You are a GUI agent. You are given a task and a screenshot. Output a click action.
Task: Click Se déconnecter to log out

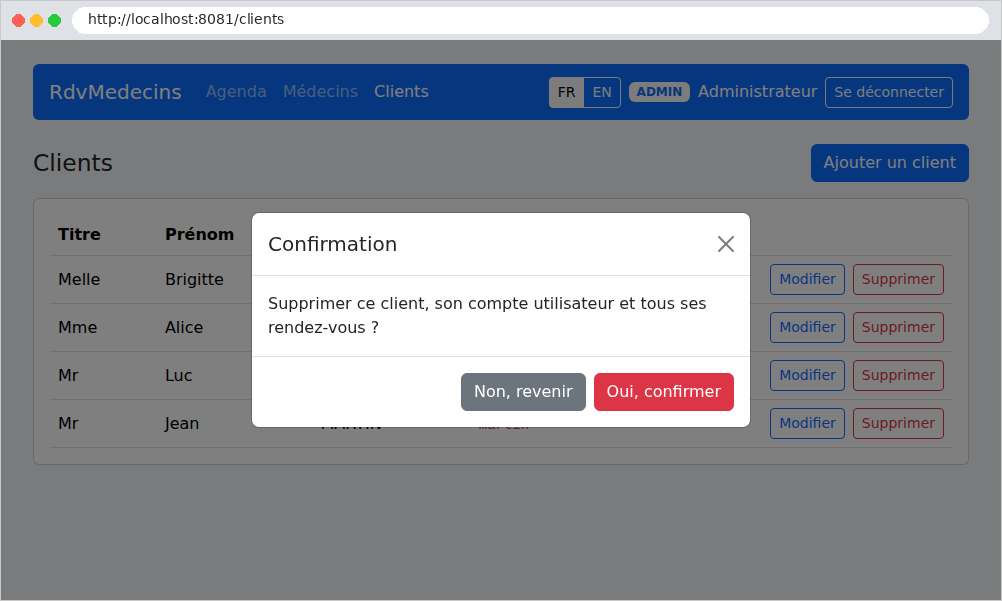click(888, 92)
